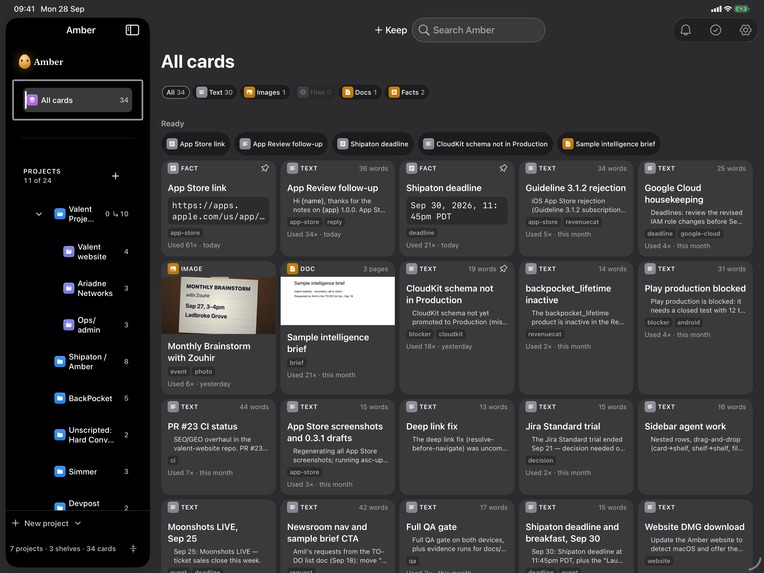
Task: Click the revenuecat tag on Guideline card
Action: point(582,222)
